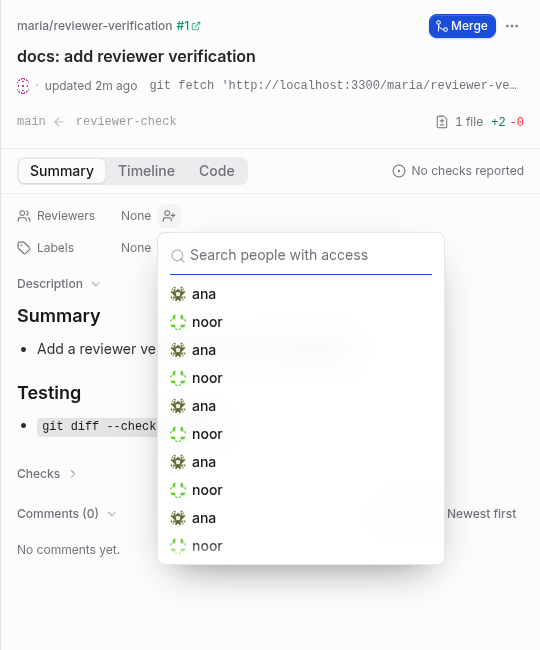Click the No checks reported status

(x=458, y=171)
